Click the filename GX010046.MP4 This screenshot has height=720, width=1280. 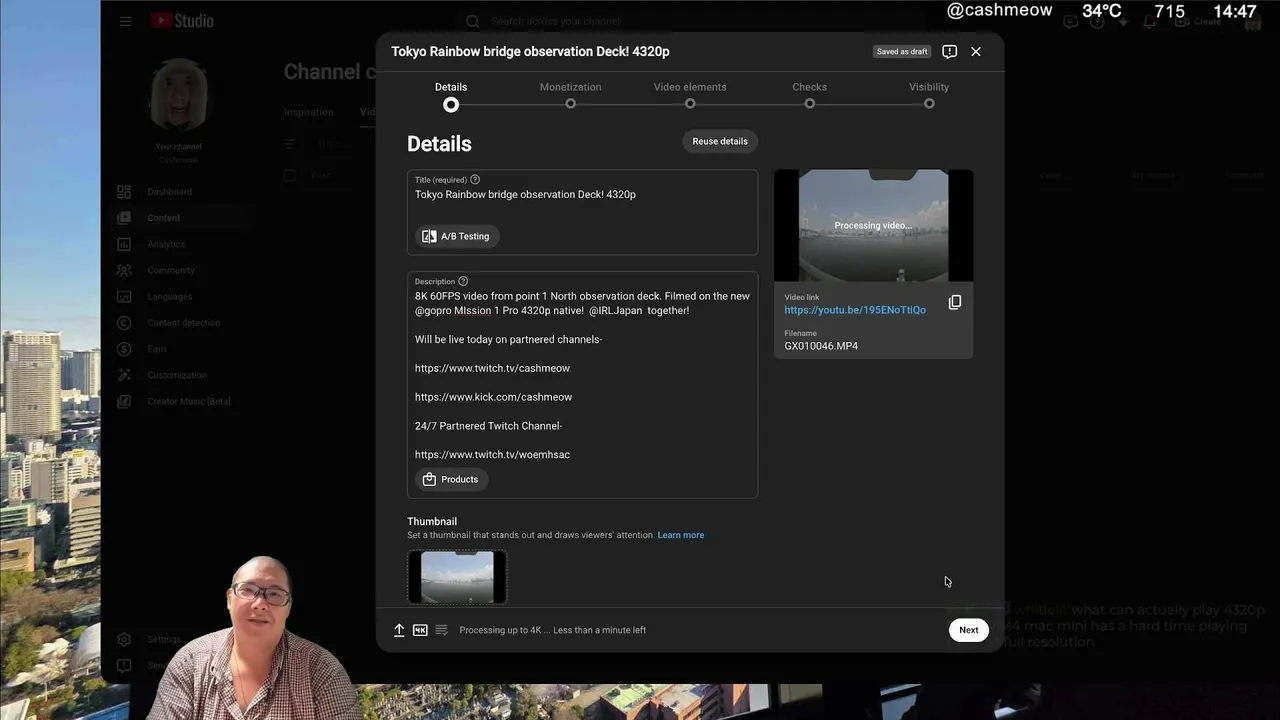pyautogui.click(x=821, y=346)
